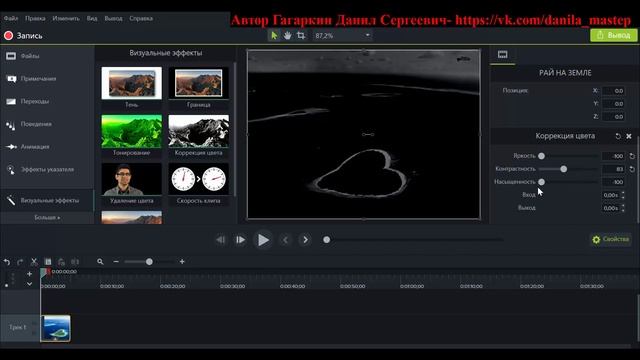Reset the Коррекция цвета effect
Image resolution: width=640 pixels, height=360 pixels.
(x=618, y=136)
